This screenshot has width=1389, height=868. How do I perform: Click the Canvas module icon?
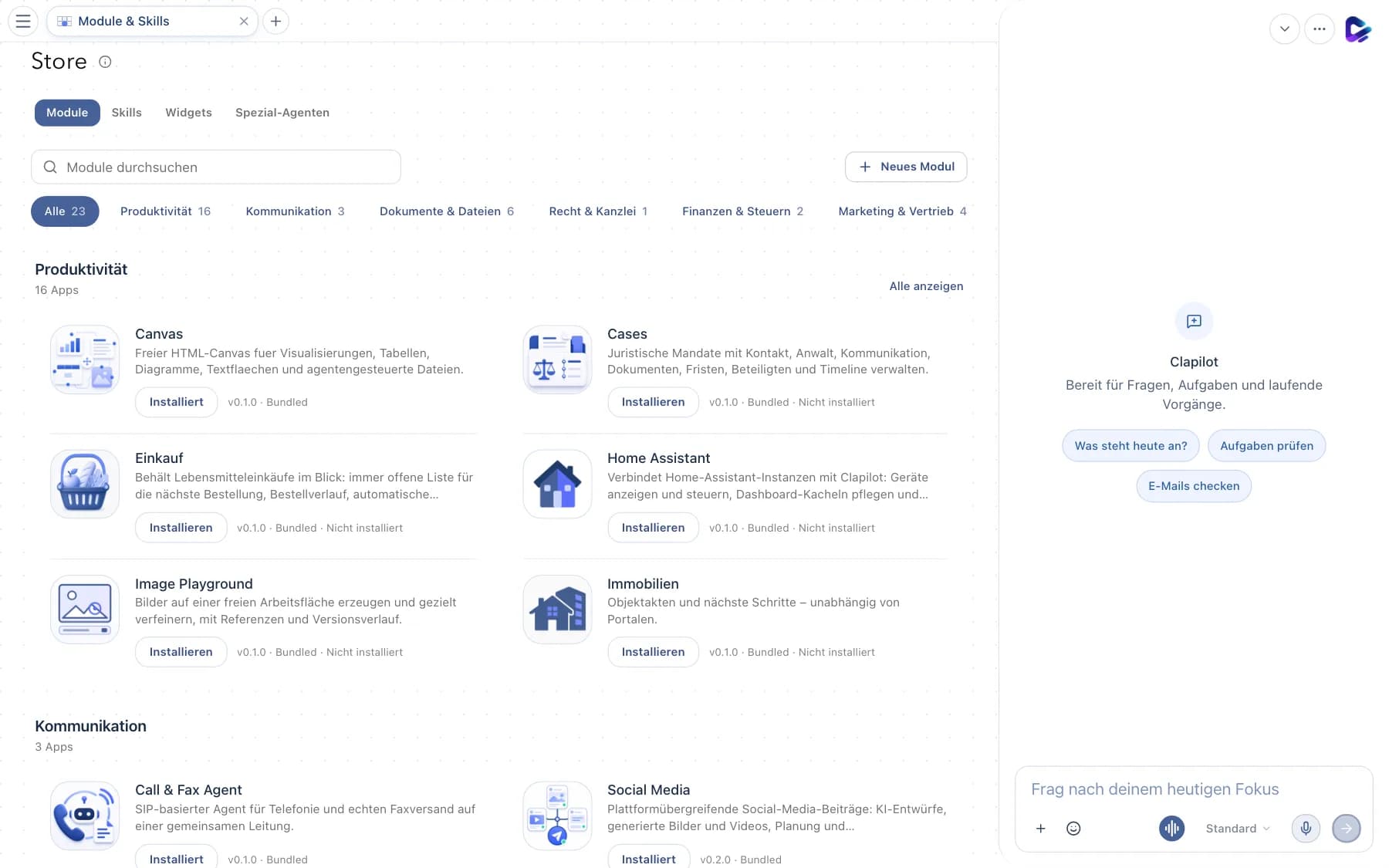(x=85, y=360)
